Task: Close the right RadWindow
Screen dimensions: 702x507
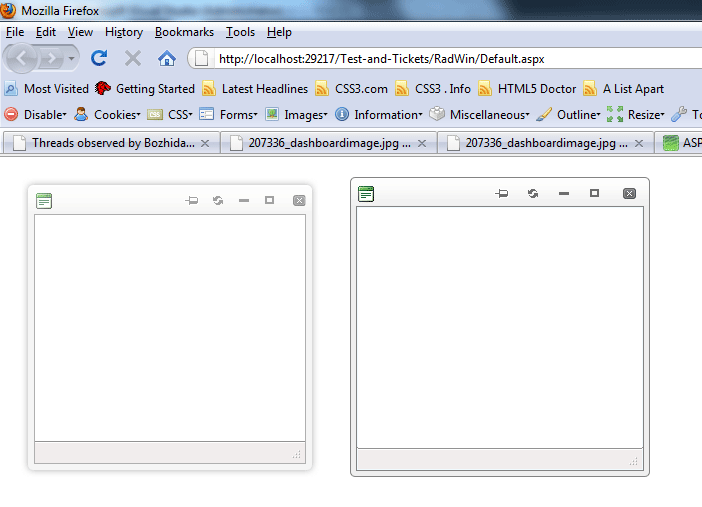Action: tap(629, 193)
